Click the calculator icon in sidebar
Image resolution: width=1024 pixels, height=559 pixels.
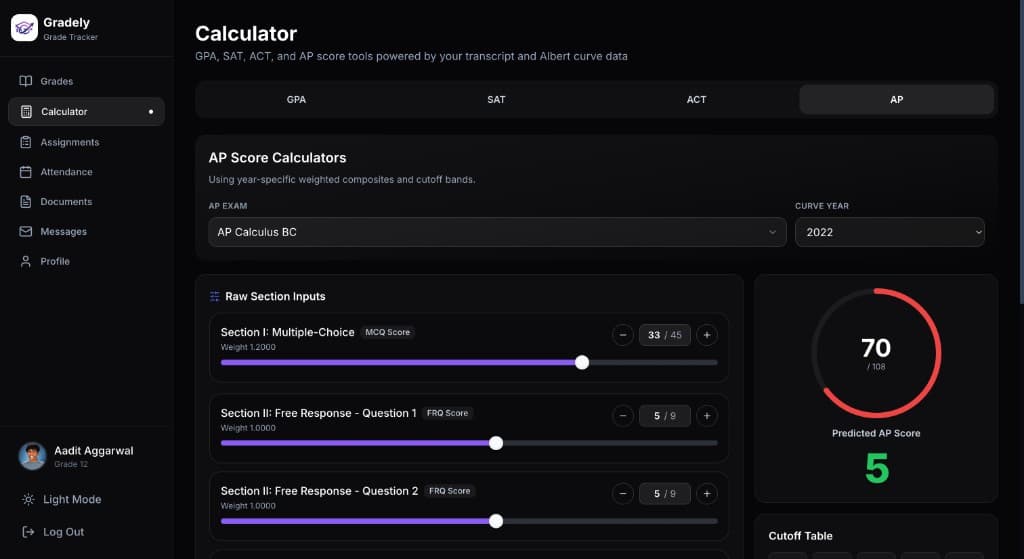[x=26, y=112]
